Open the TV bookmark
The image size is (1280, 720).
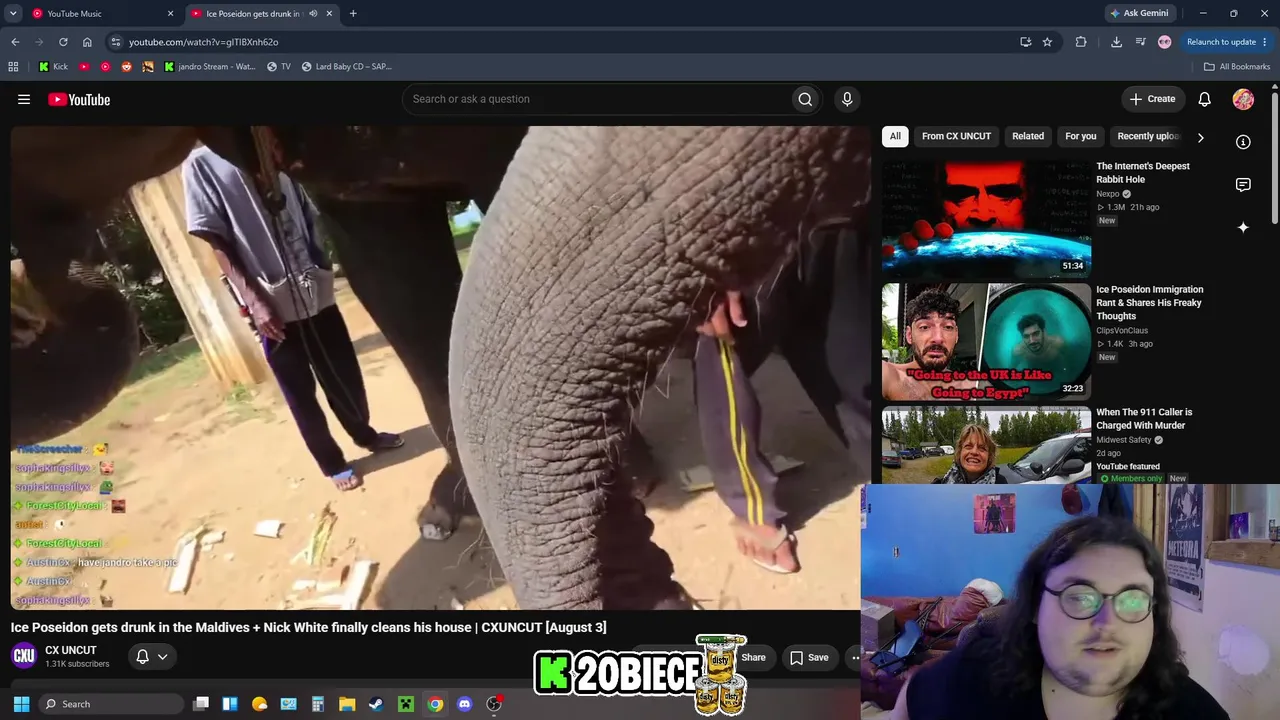click(x=279, y=67)
